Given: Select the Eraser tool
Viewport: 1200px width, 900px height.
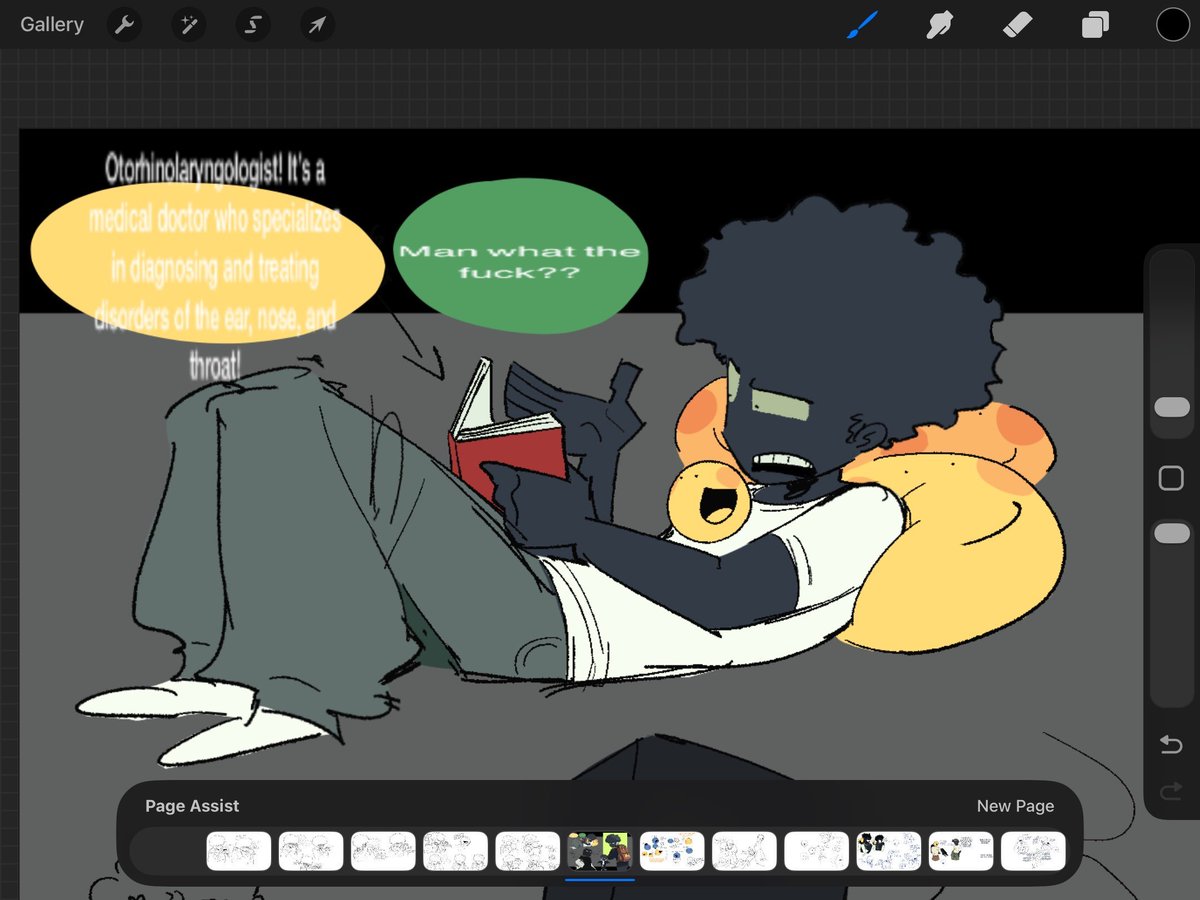Looking at the screenshot, I should point(1017,25).
